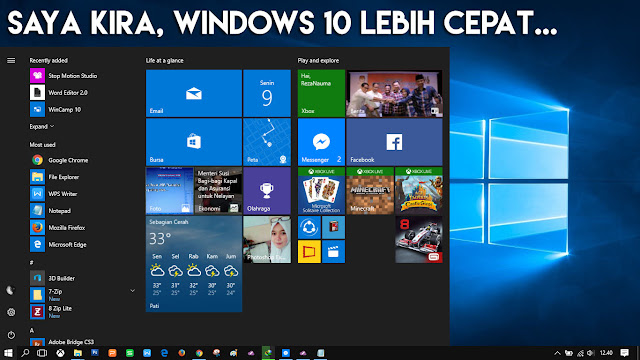Open the small yellow square tile
Image resolution: width=640 pixels, height=360 pixels.
[x=309, y=252]
